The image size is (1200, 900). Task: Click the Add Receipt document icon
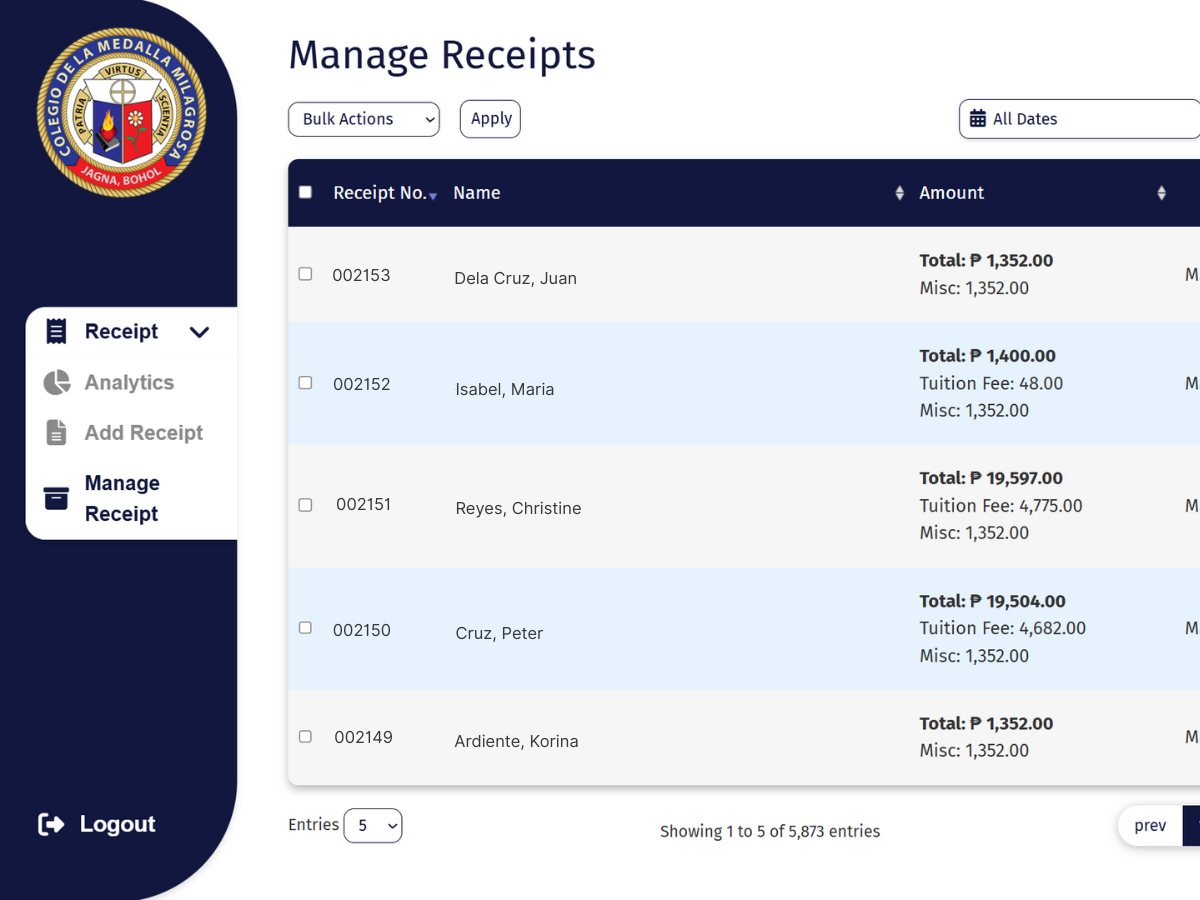pyautogui.click(x=57, y=433)
